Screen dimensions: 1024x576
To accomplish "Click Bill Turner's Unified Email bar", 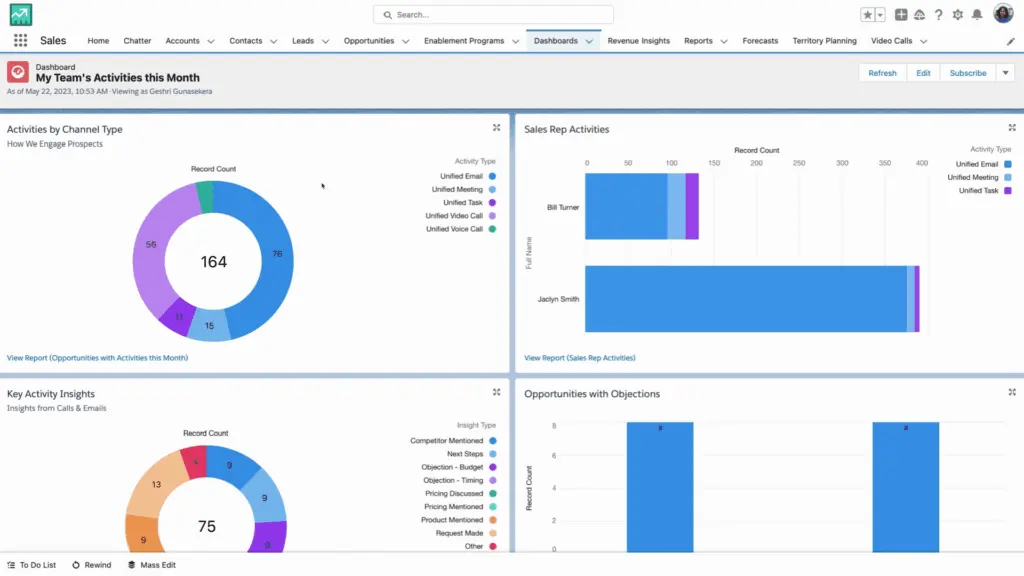I will [626, 206].
